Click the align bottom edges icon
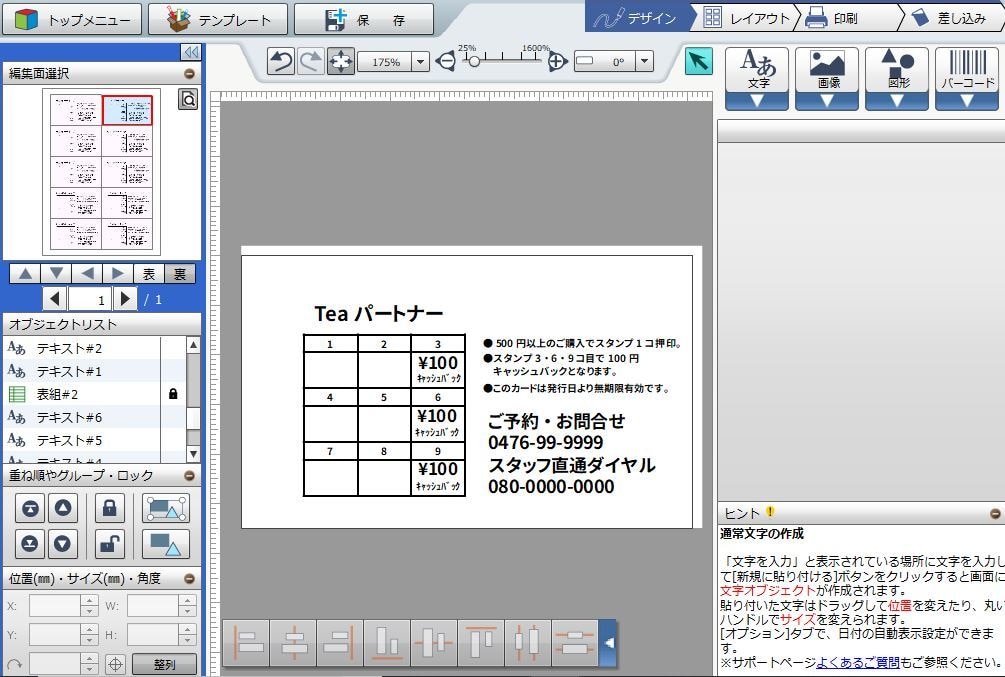 (x=387, y=642)
